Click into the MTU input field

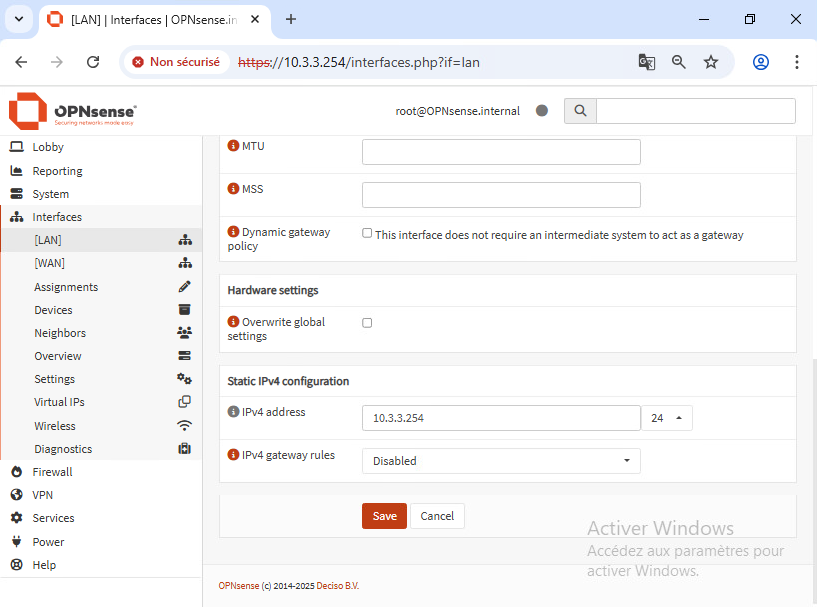pos(501,152)
